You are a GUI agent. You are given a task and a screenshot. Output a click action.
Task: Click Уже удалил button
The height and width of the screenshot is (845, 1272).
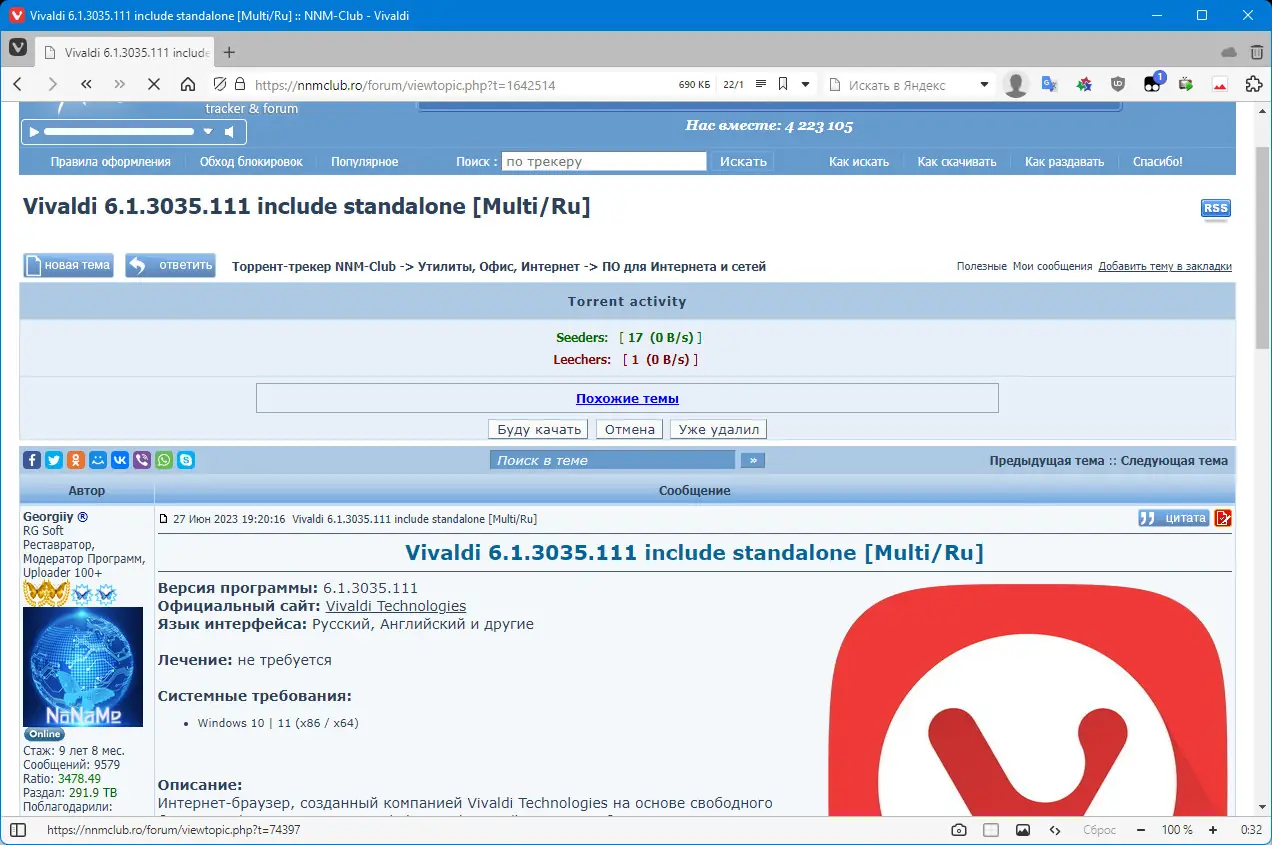718,429
